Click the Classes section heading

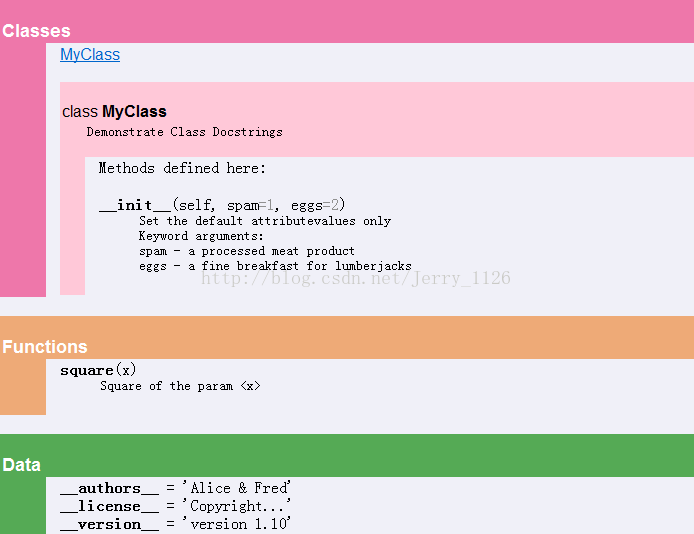[36, 31]
